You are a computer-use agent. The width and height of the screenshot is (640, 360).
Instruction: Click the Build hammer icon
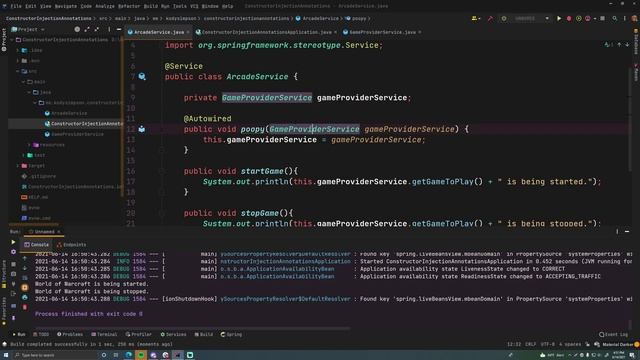point(490,18)
